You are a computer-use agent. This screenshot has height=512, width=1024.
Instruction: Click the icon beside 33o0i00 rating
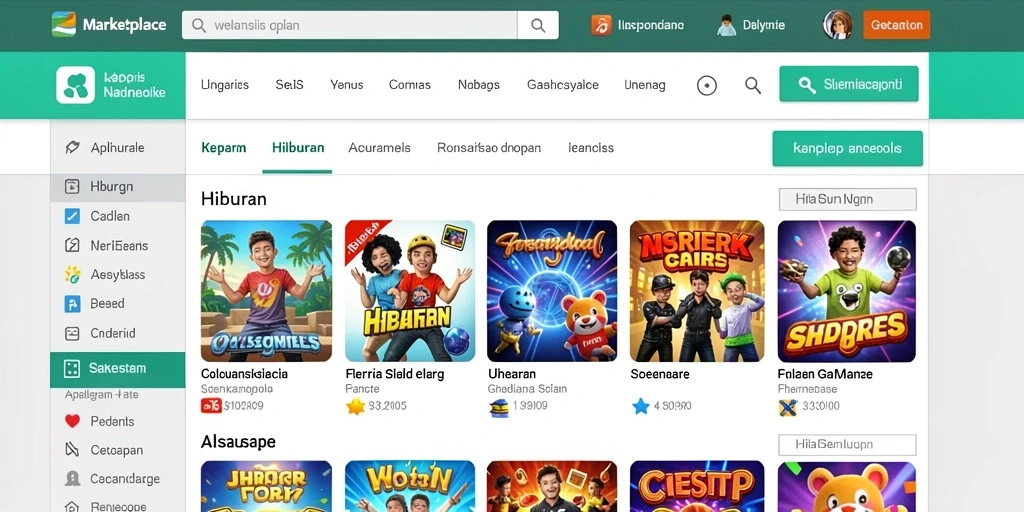pos(788,407)
